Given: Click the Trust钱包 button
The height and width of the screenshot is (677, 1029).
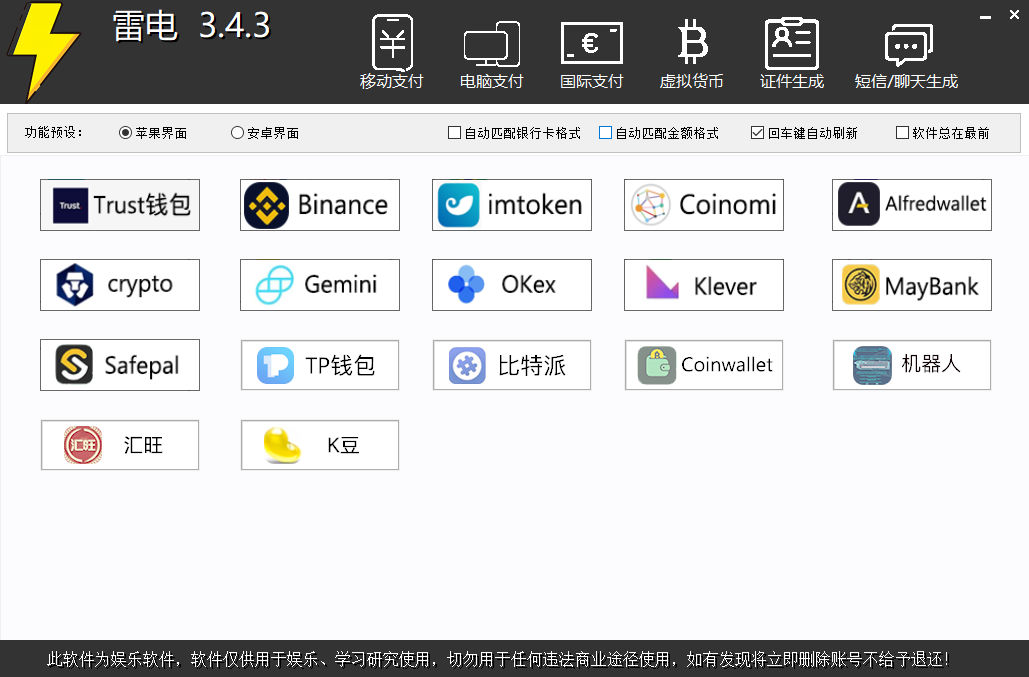Looking at the screenshot, I should pyautogui.click(x=120, y=205).
